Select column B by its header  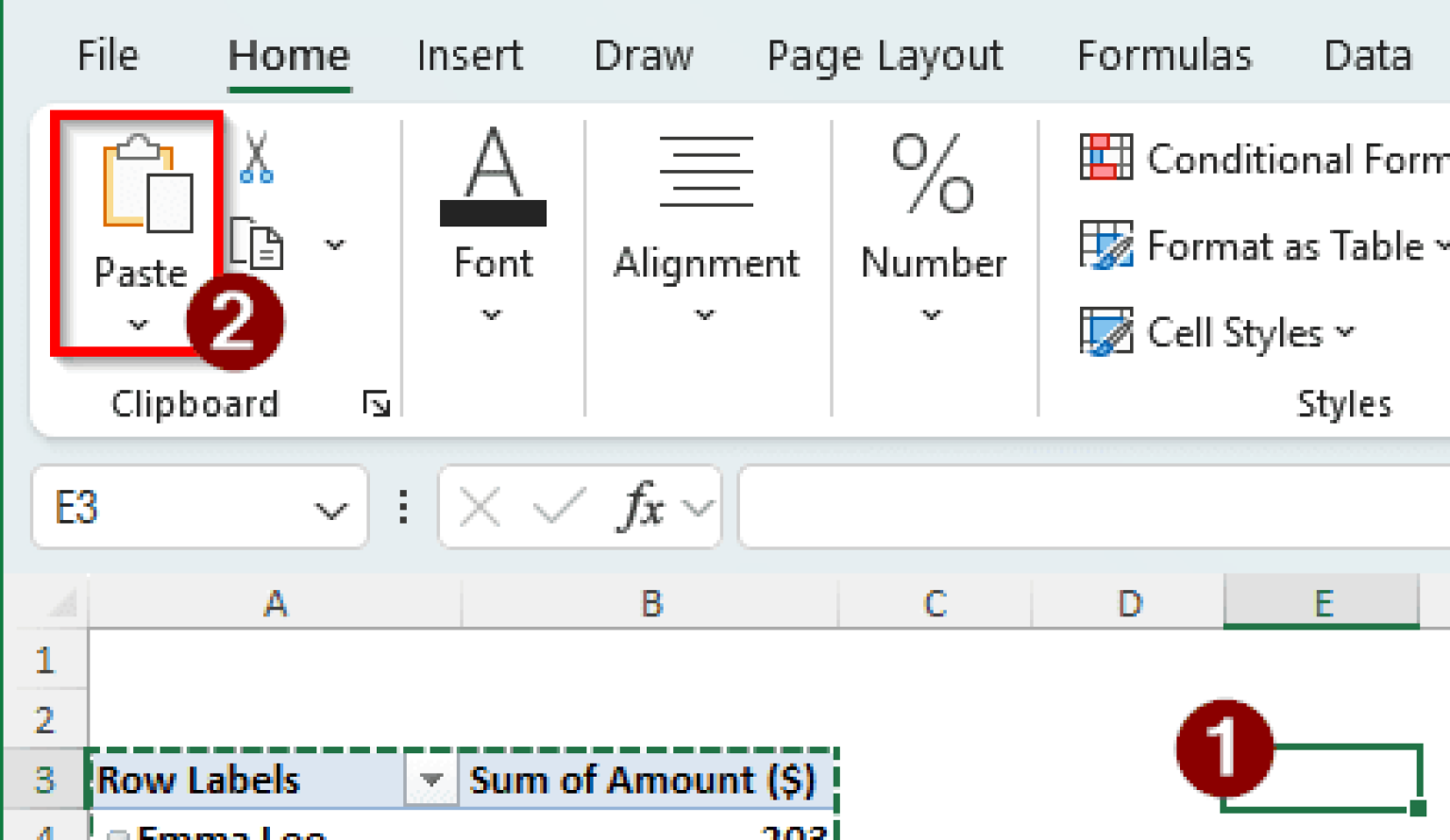[649, 603]
